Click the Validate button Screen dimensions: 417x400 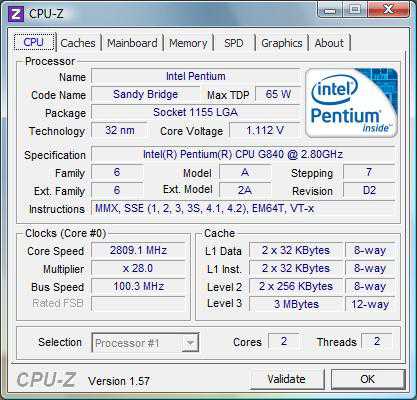click(x=287, y=379)
